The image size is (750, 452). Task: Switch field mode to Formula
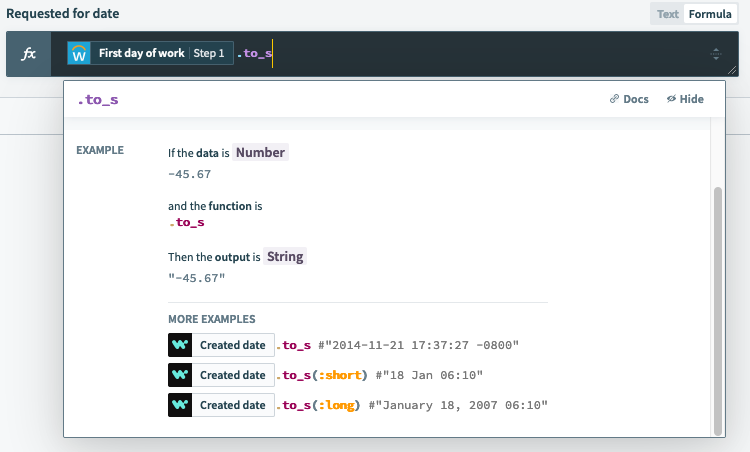point(710,14)
